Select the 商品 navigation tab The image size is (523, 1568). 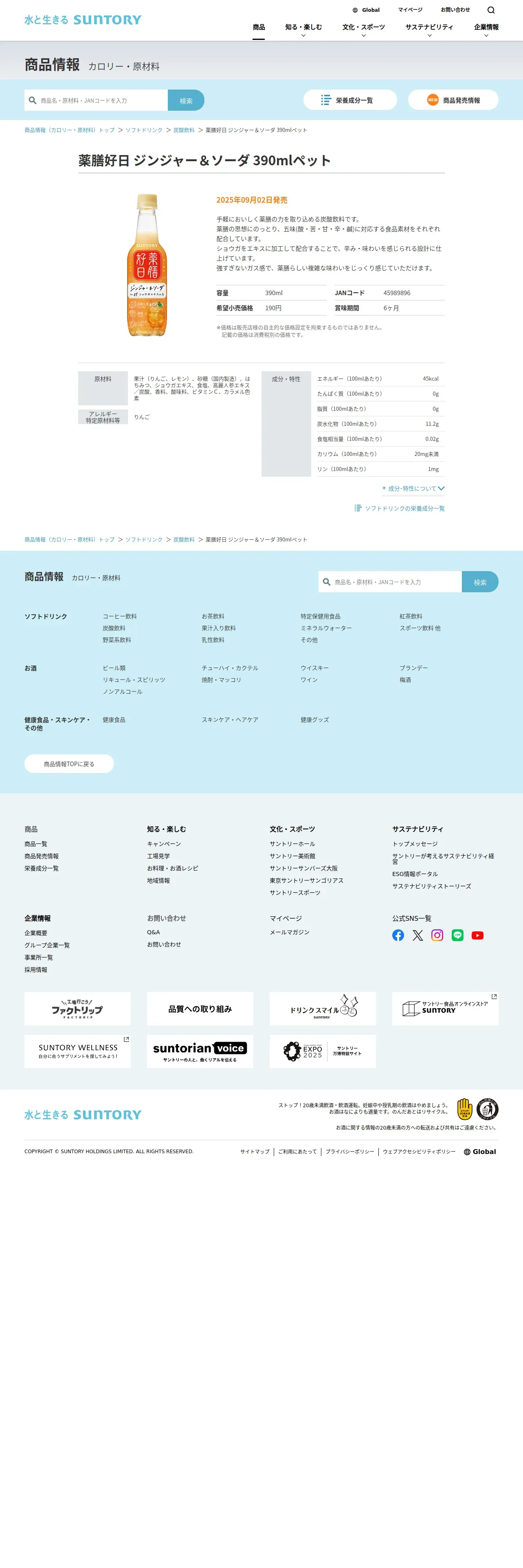click(259, 27)
